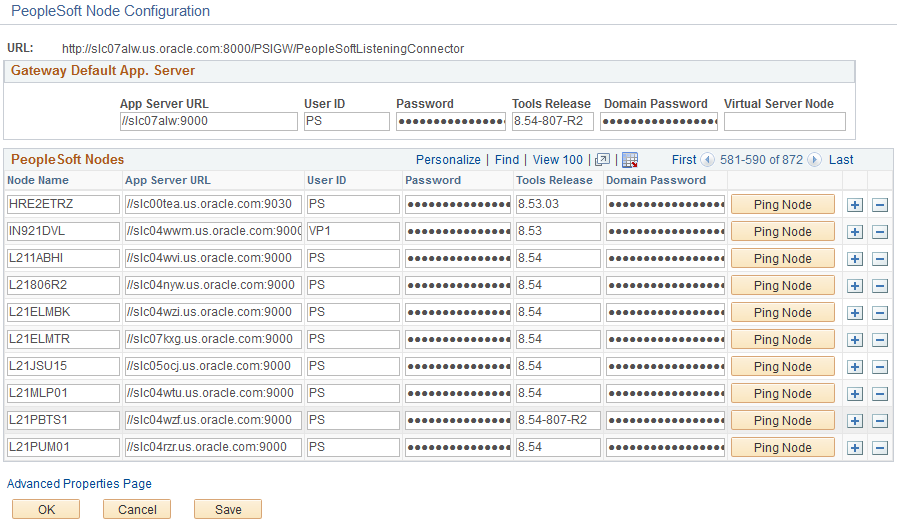The width and height of the screenshot is (897, 523).
Task: Edit Password field for L21PUM01
Action: pos(458,447)
